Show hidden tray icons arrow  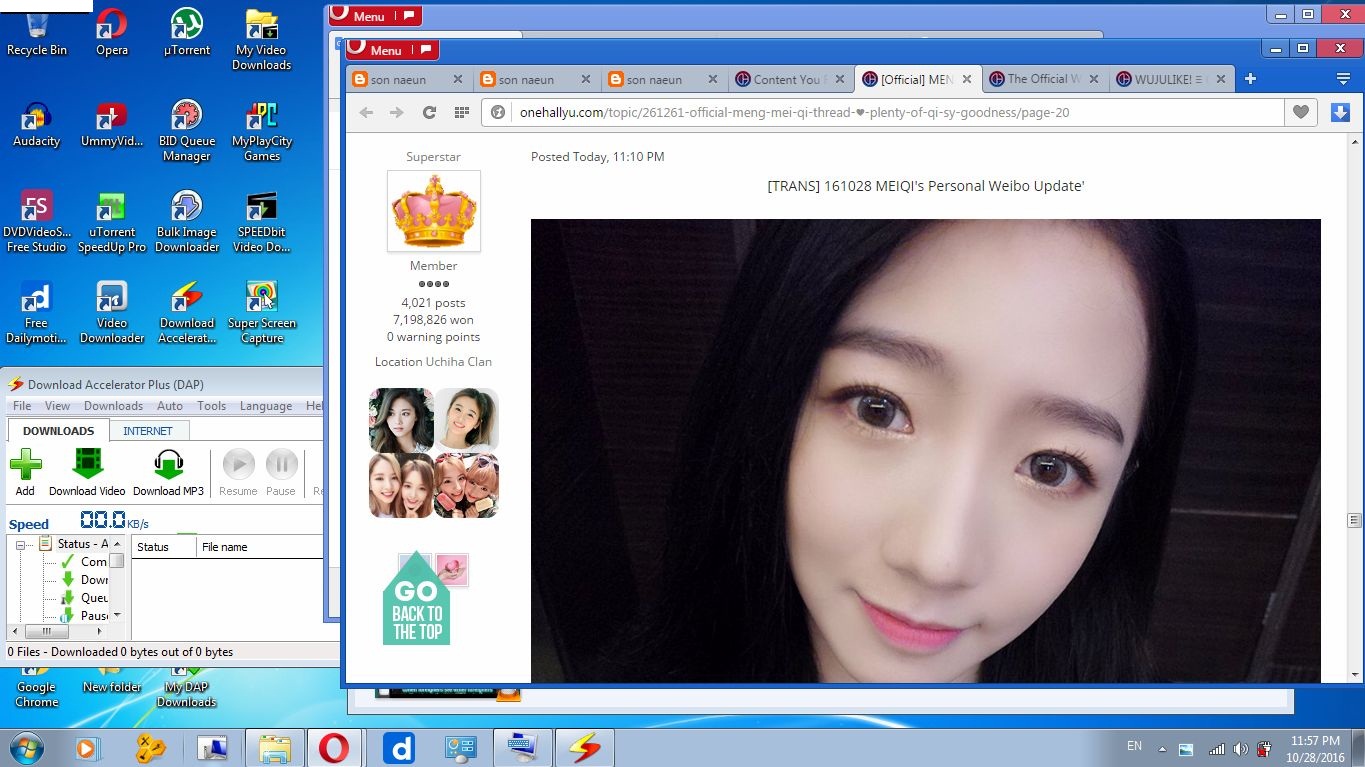1162,748
